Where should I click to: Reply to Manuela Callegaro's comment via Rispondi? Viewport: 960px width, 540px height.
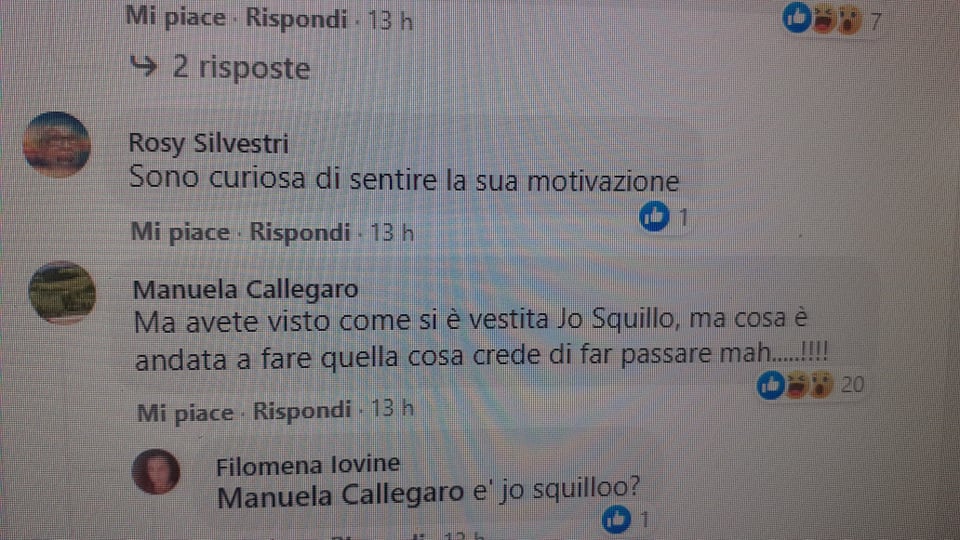coord(302,410)
